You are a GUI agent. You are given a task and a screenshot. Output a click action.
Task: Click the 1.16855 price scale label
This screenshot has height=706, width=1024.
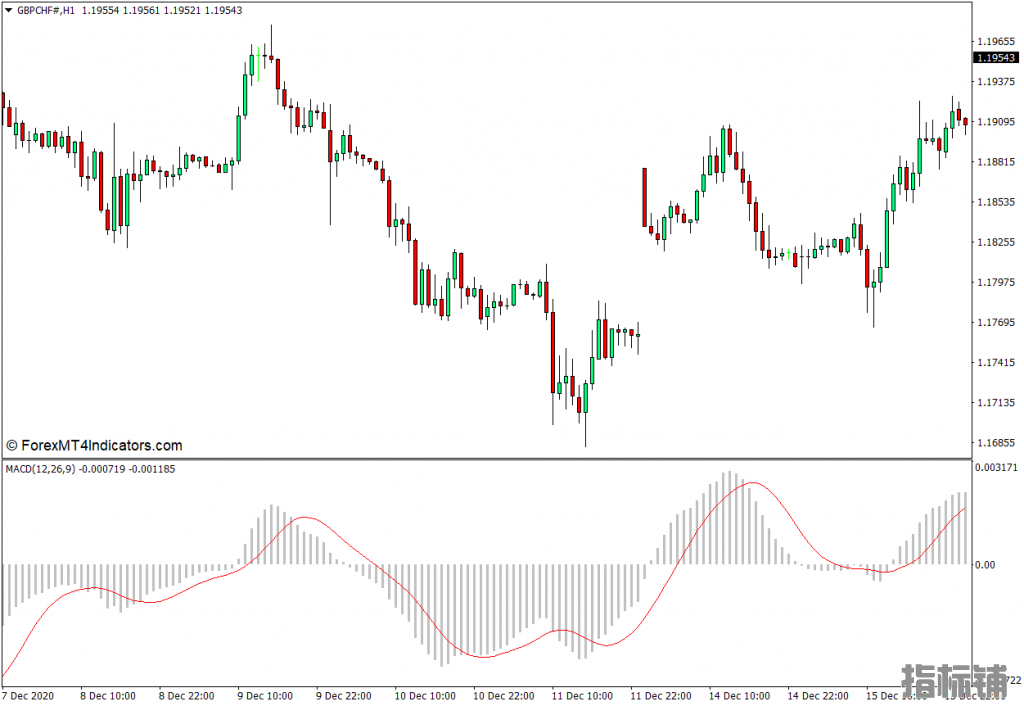996,442
